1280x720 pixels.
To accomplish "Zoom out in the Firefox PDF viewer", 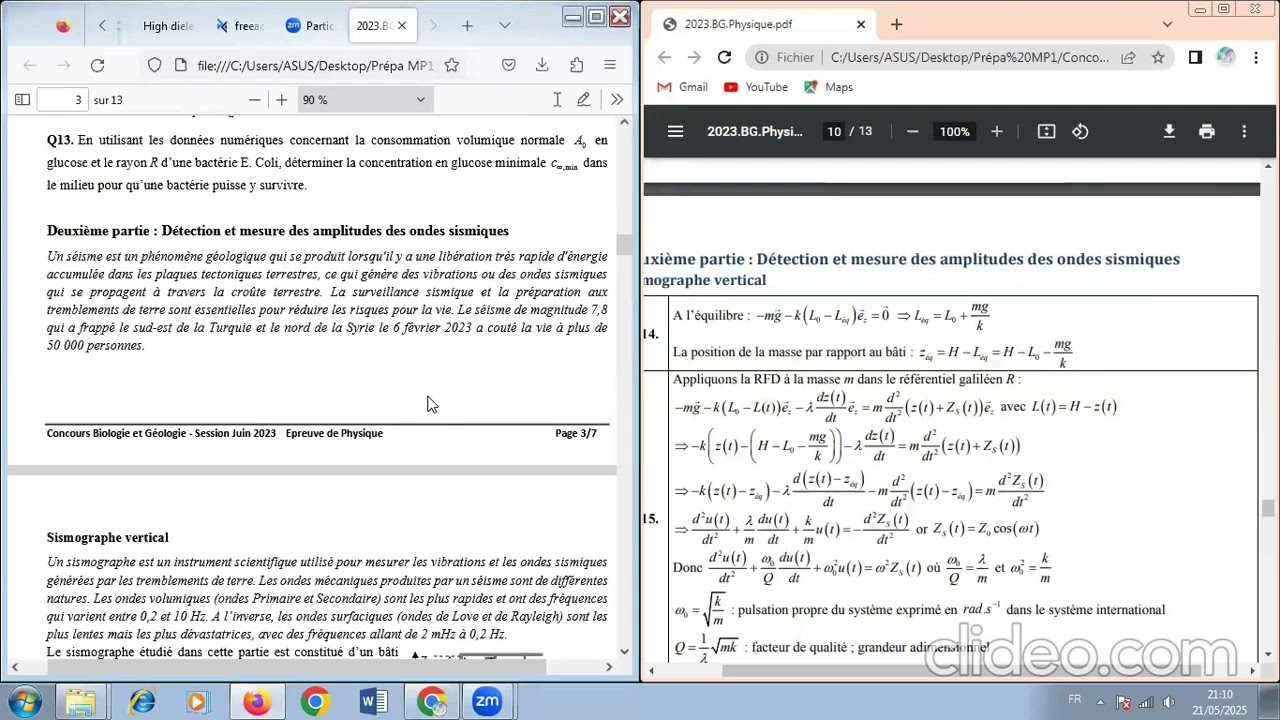I will point(254,100).
